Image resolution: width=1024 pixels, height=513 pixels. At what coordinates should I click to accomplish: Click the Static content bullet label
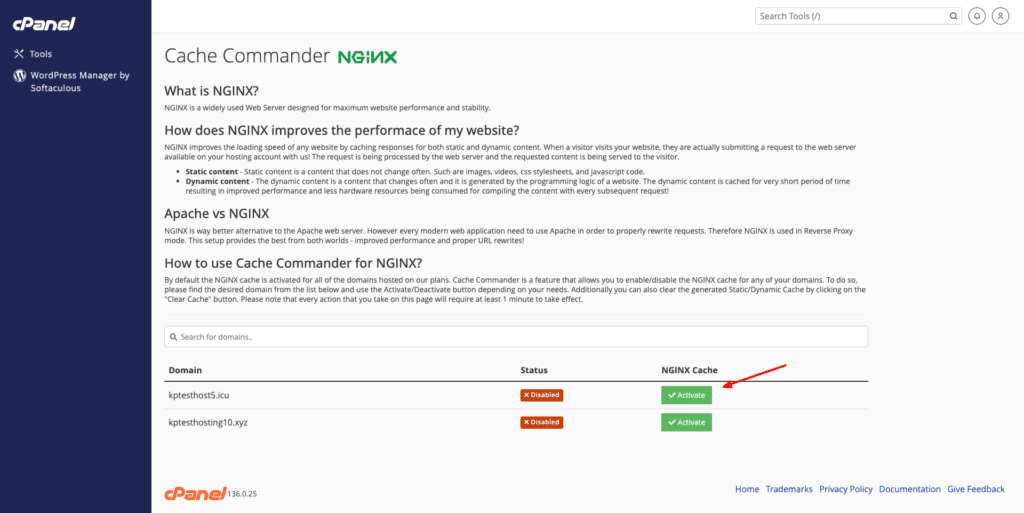point(212,172)
